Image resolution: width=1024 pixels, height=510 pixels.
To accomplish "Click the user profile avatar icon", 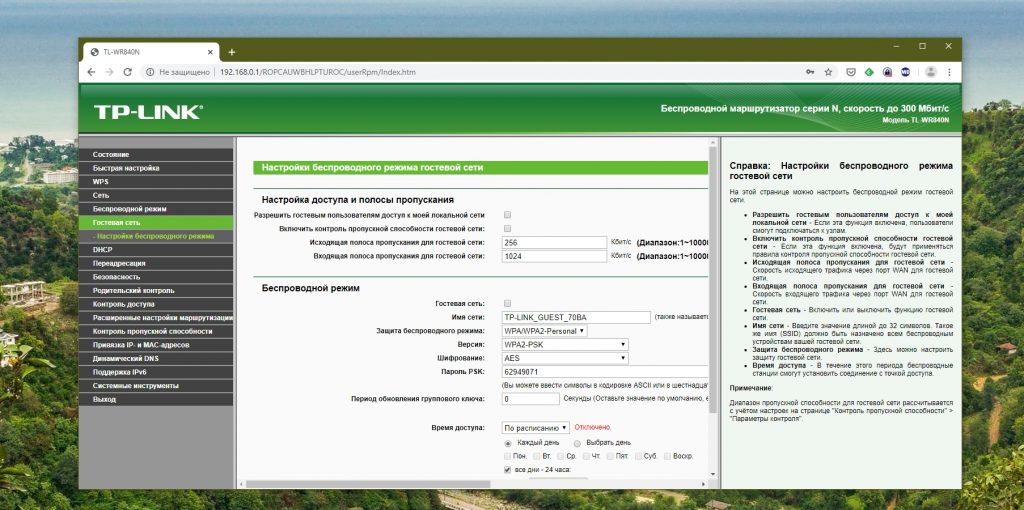I will coord(931,72).
